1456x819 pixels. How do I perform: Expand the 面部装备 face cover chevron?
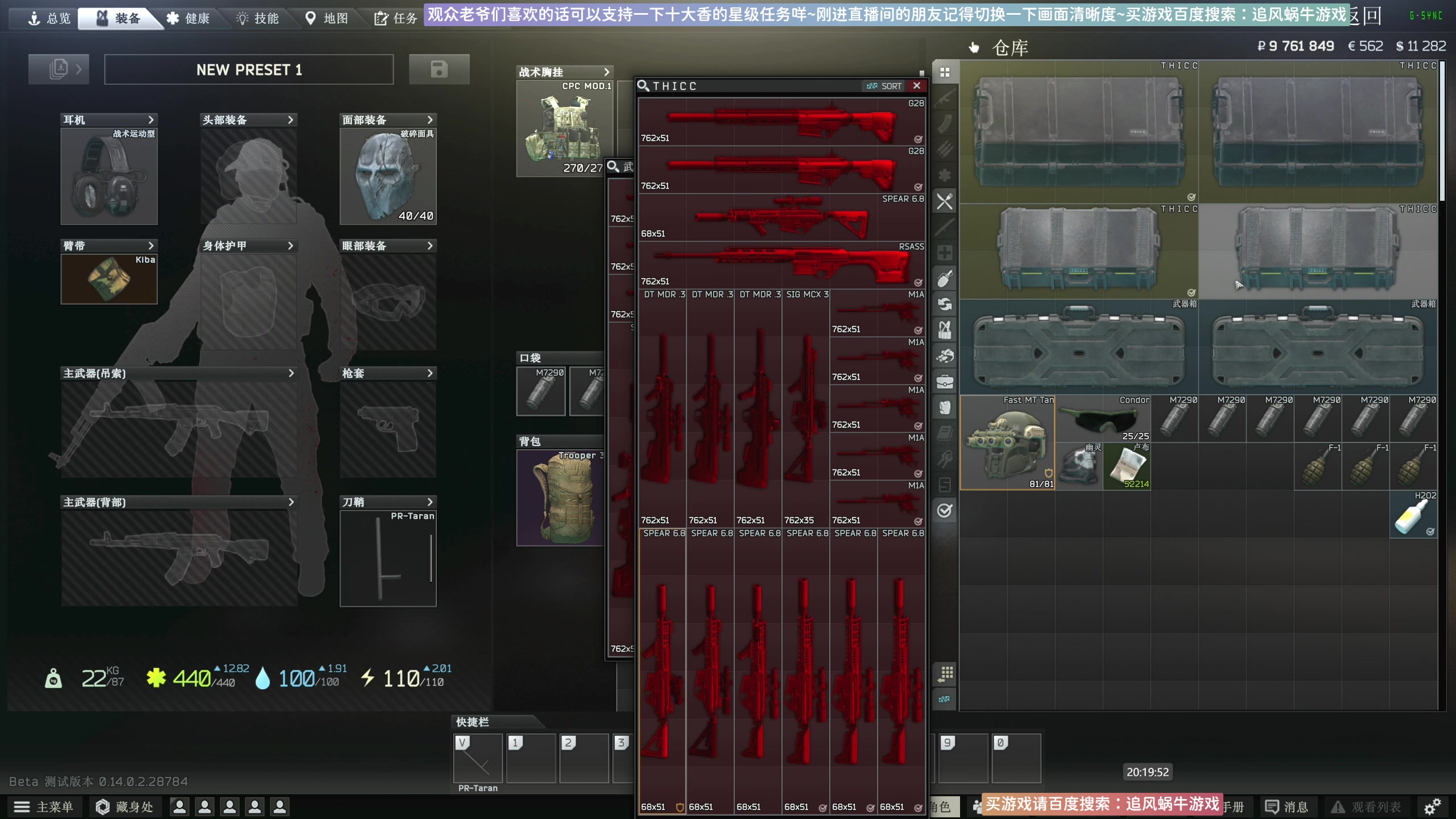click(430, 120)
